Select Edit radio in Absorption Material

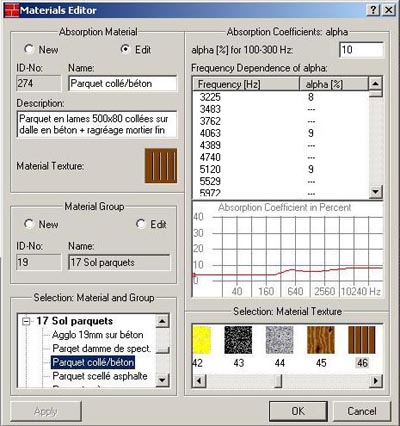click(x=125, y=49)
